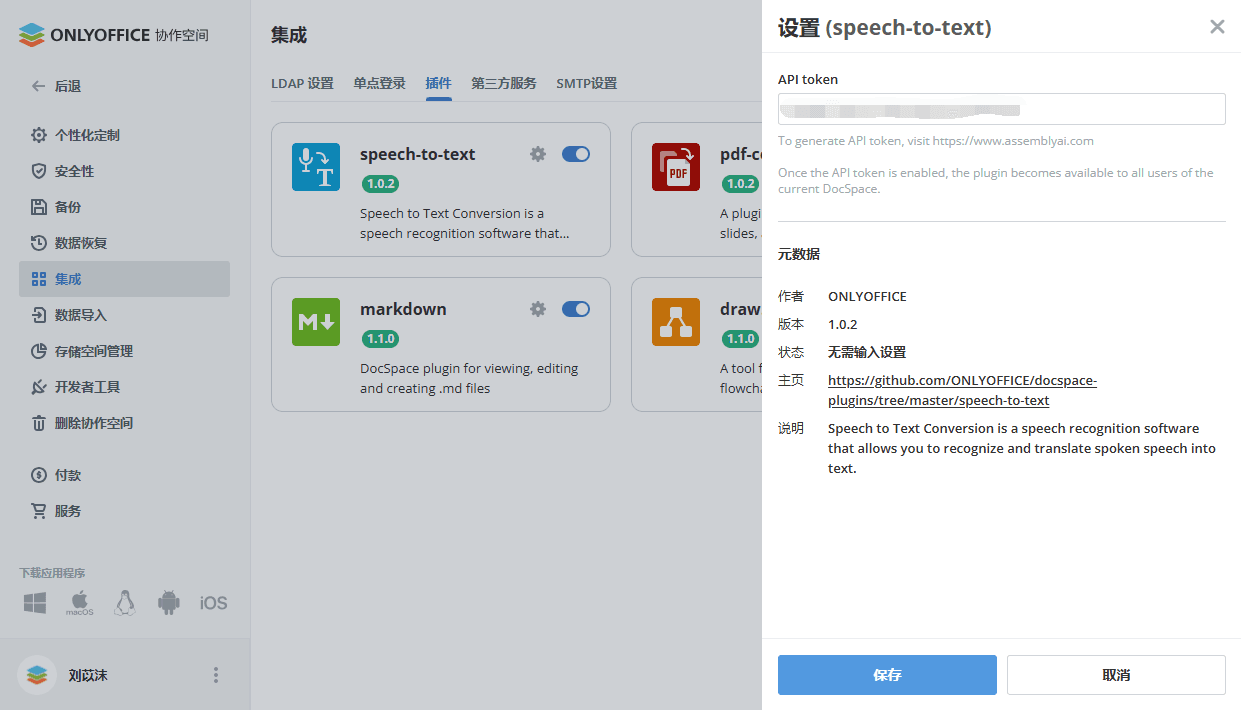This screenshot has height=710, width=1241.
Task: Open the speech-to-text GitHub homepage link
Action: pos(962,391)
